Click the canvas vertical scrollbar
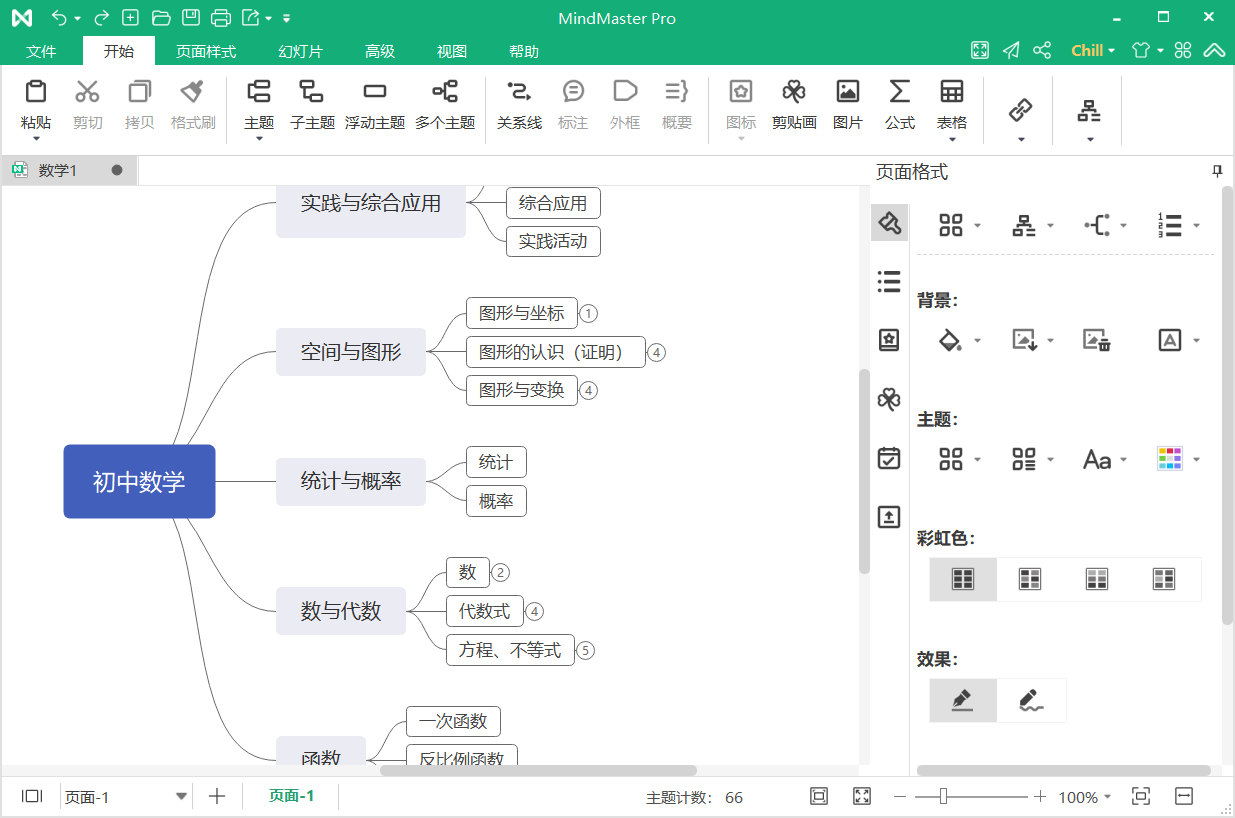 tap(864, 471)
